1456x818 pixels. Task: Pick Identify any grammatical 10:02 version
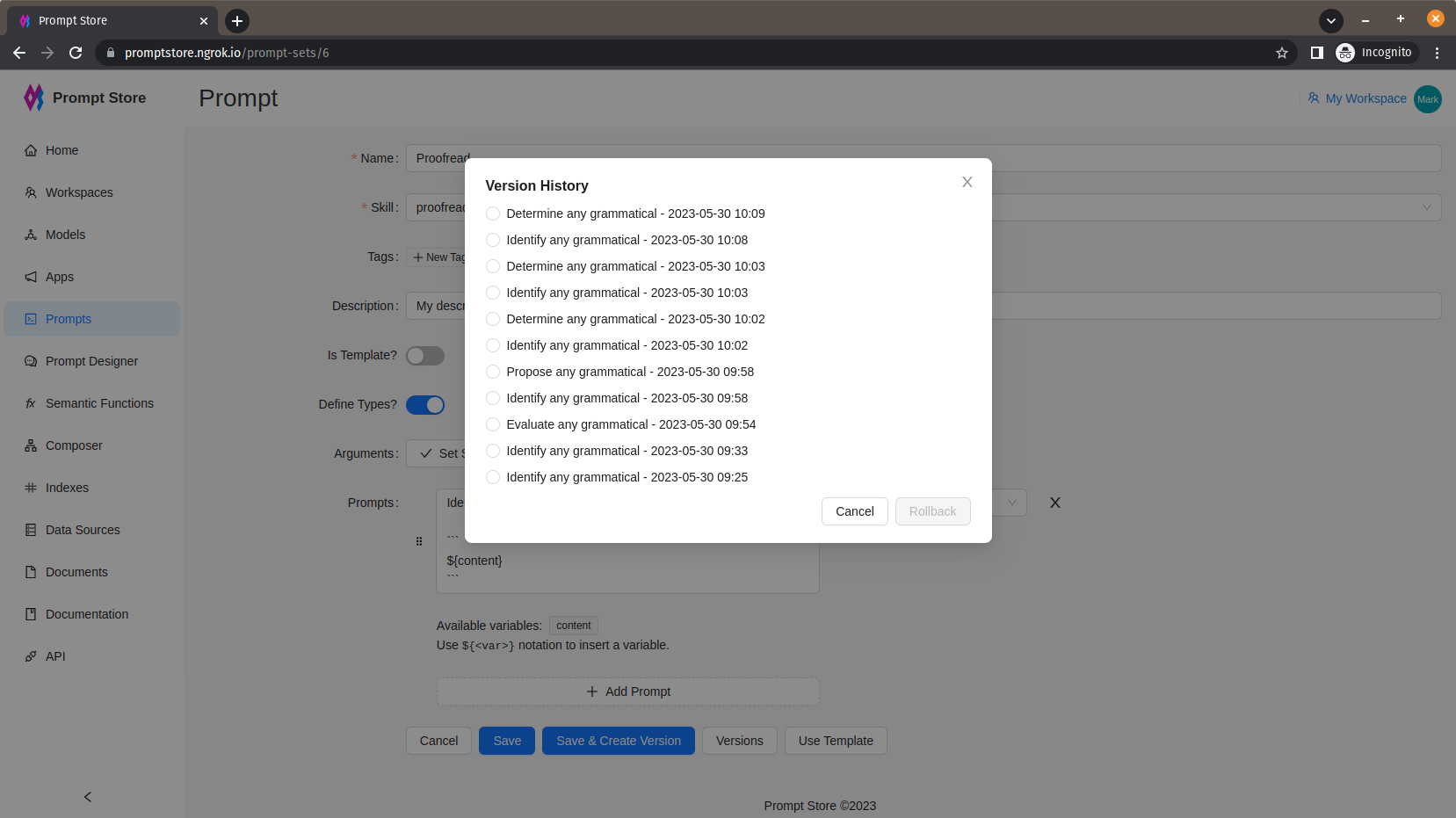pyautogui.click(x=493, y=345)
